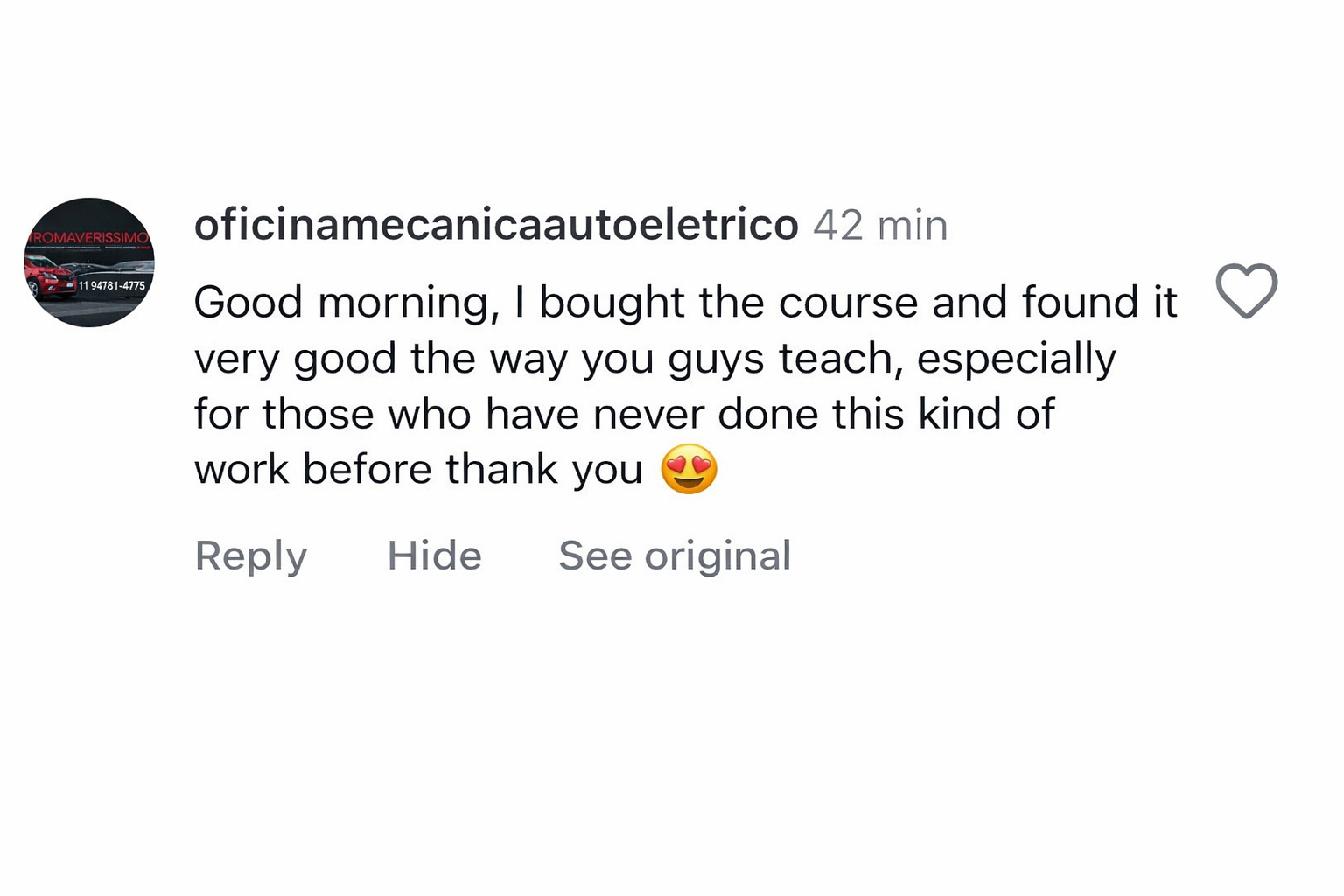
Task: Click the word "course" in the comment
Action: pyautogui.click(x=848, y=303)
